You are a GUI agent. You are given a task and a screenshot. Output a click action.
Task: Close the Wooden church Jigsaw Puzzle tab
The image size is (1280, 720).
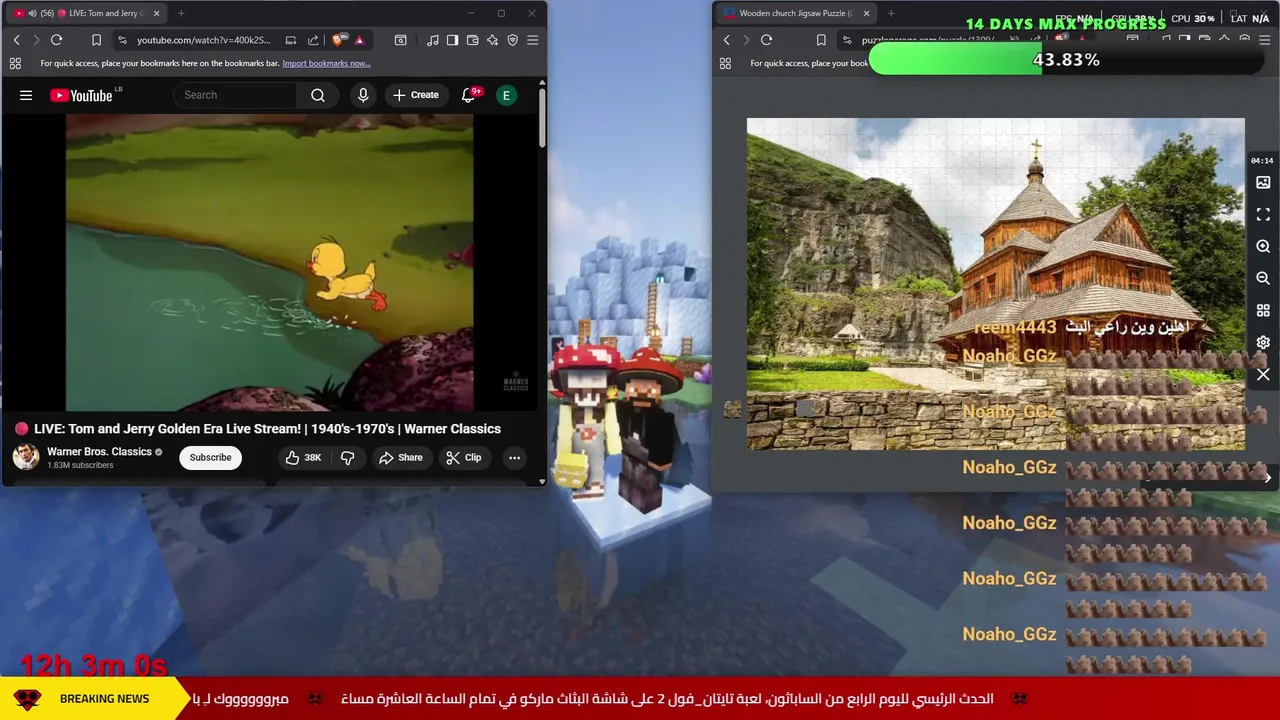pyautogui.click(x=866, y=13)
